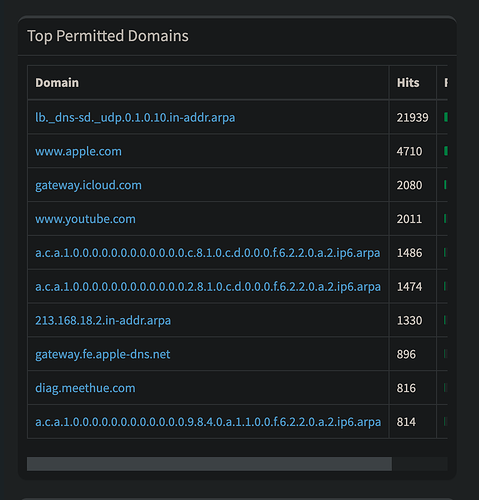Click the 816 hits value

coord(406,388)
